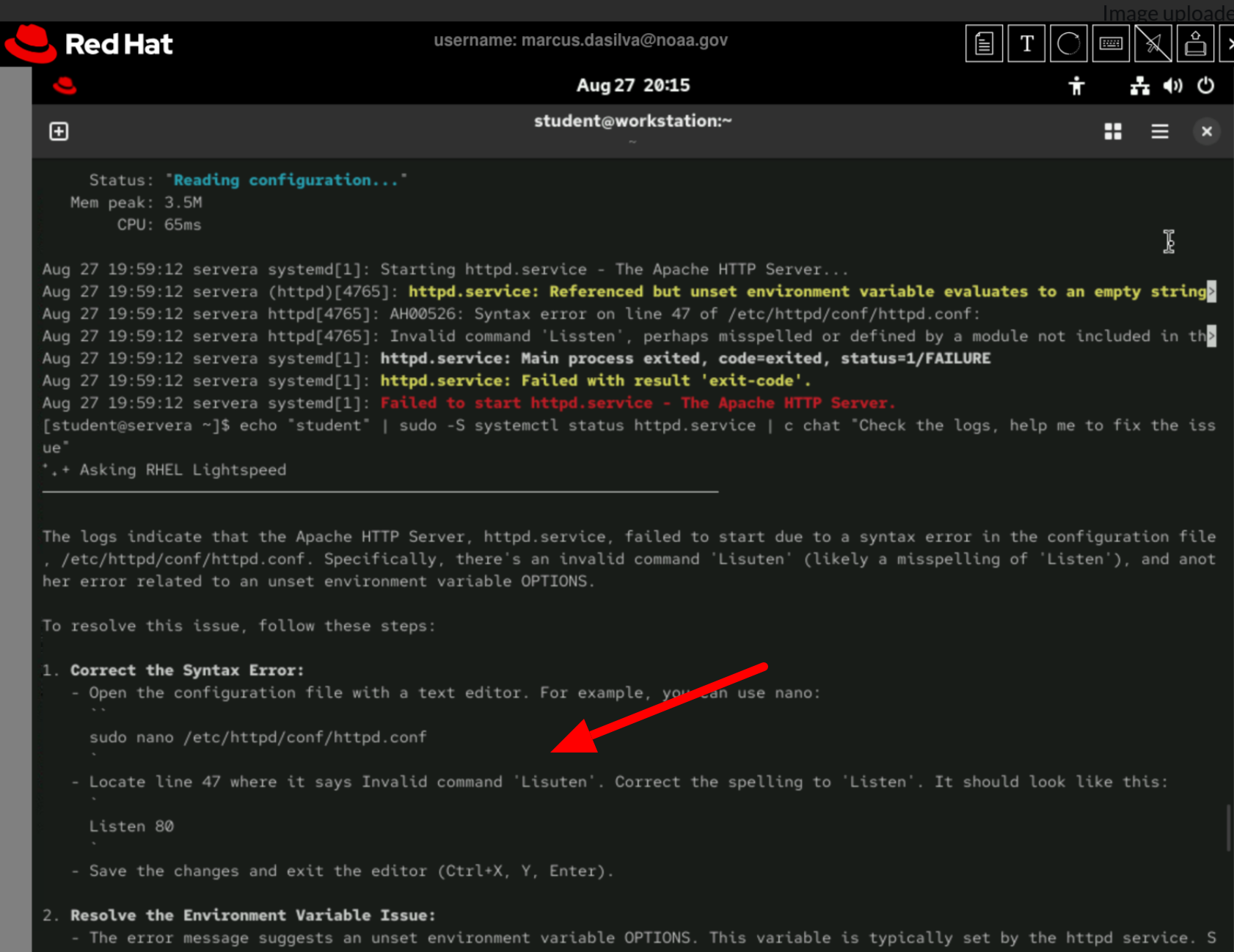This screenshot has height=952, width=1234.
Task: Click the 'To resolve this issue, follow these steps:' line
Action: (x=239, y=626)
